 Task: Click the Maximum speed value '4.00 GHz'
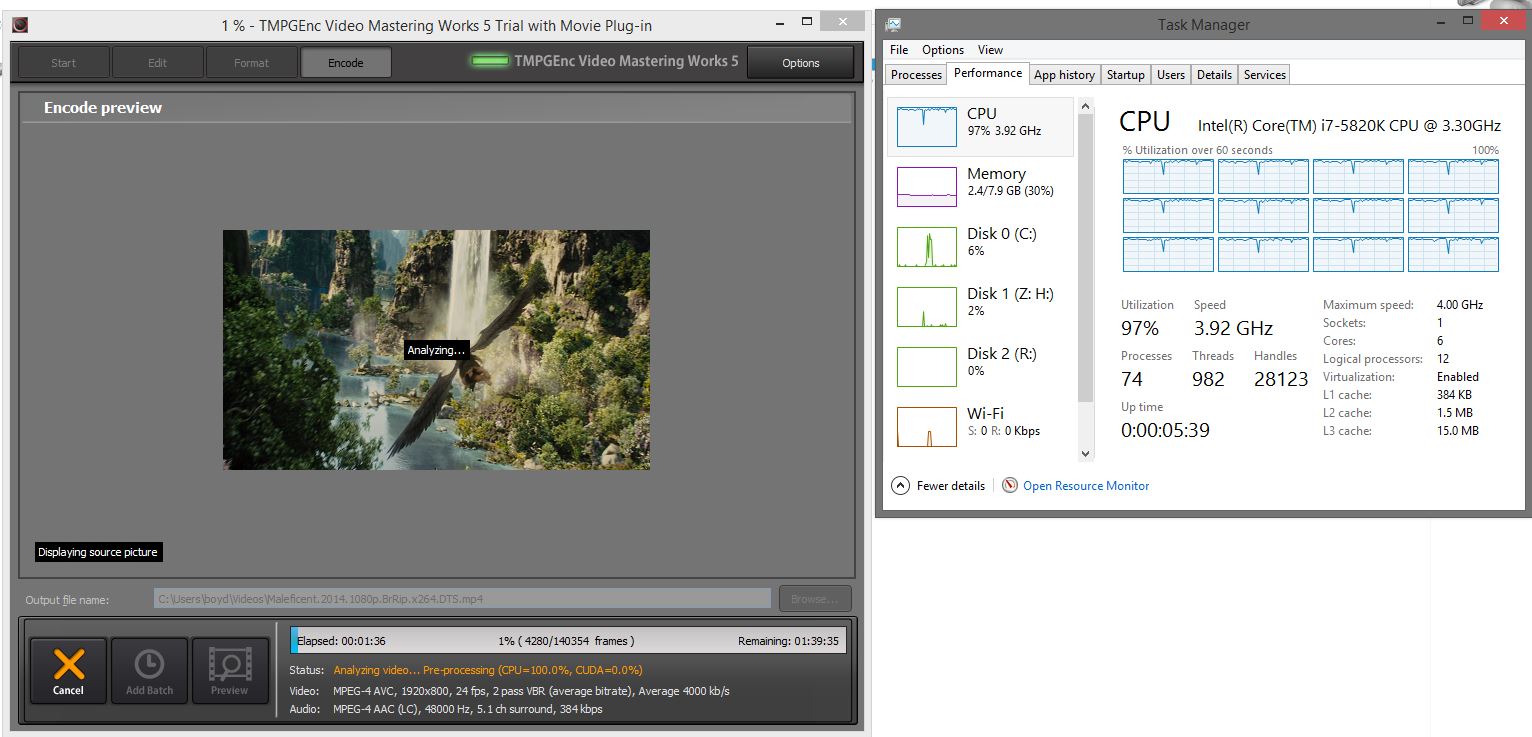[x=1459, y=305]
